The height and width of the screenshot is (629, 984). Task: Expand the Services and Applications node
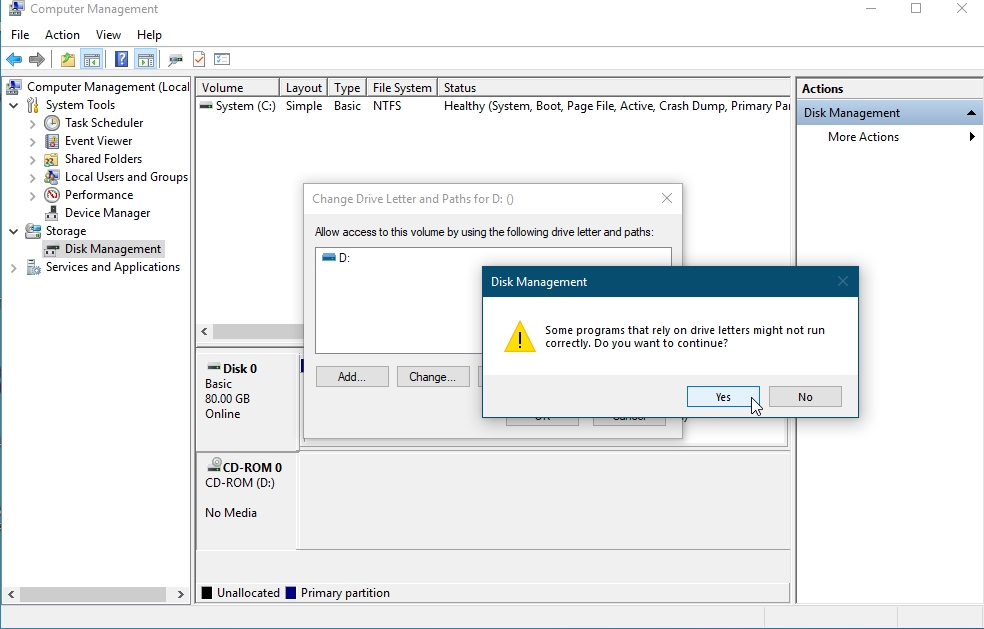tap(14, 268)
